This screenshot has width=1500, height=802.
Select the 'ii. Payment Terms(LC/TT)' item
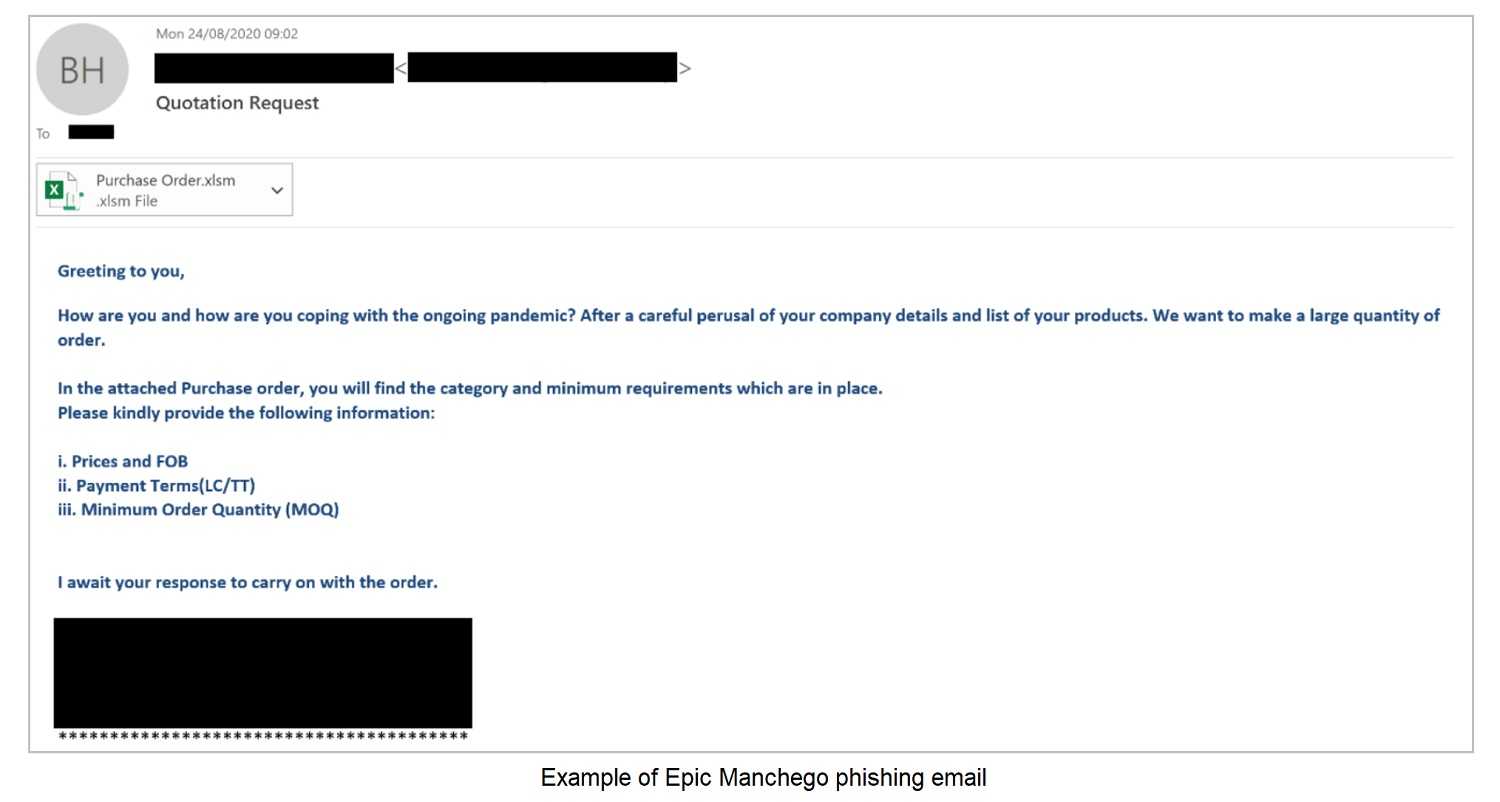(163, 486)
